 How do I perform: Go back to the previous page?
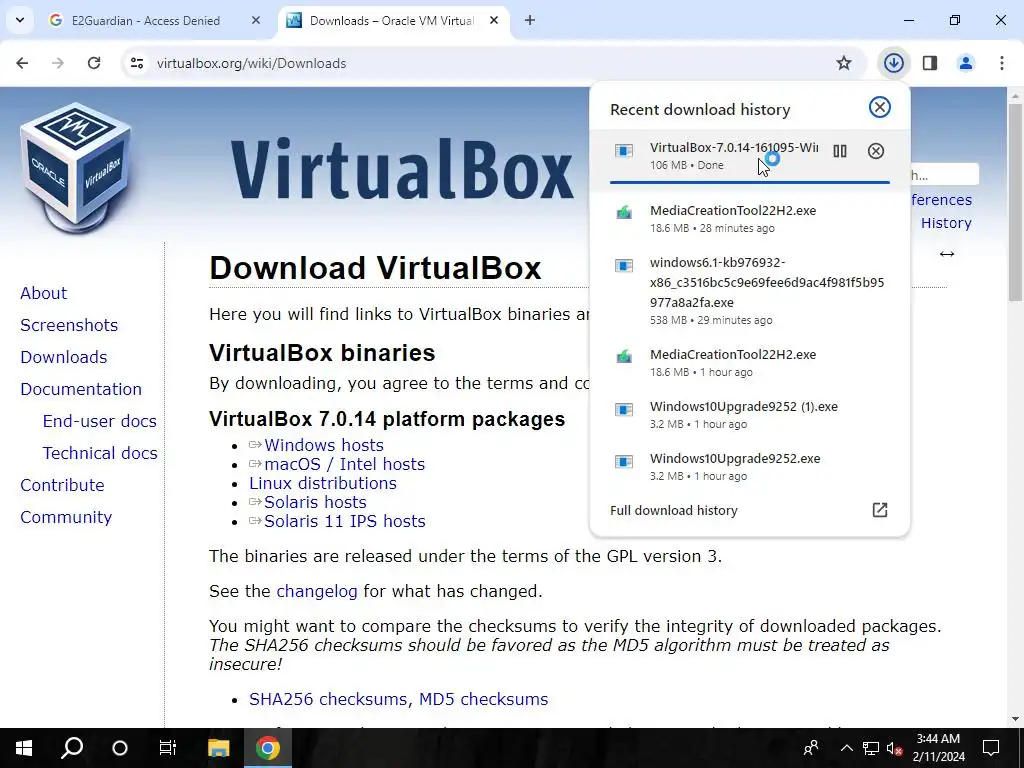pyautogui.click(x=22, y=63)
